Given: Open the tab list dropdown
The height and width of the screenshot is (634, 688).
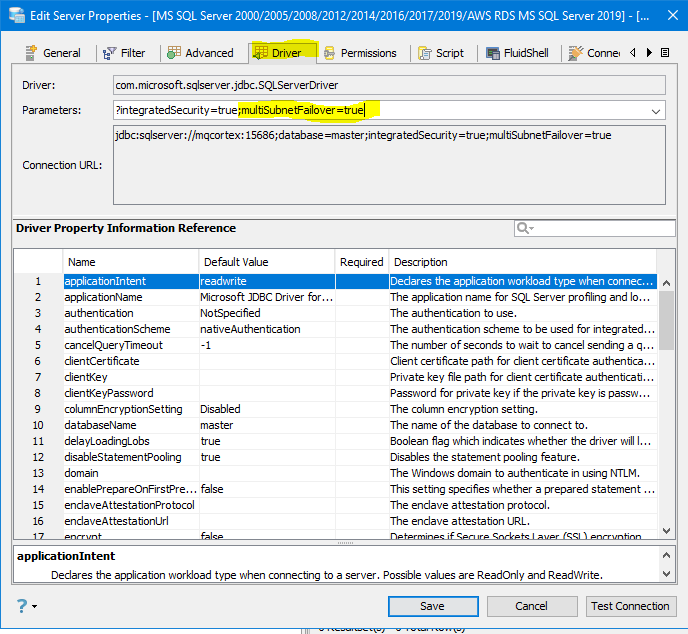Looking at the screenshot, I should point(664,53).
